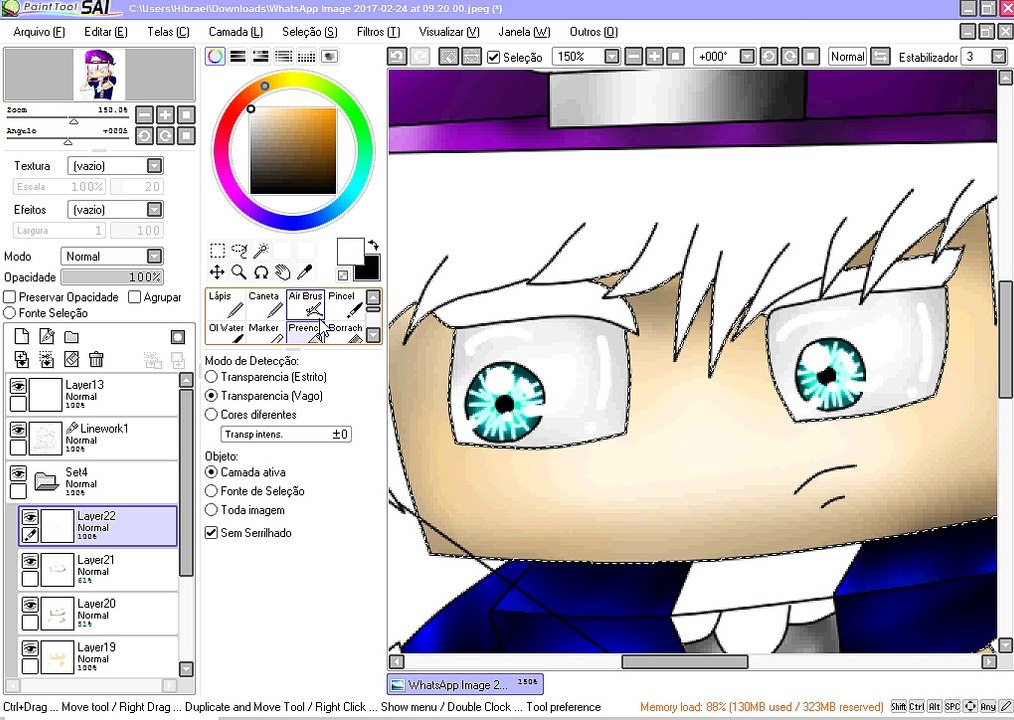This screenshot has height=720, width=1014.
Task: Enable Preservar Opacidade checkbox
Action: tap(10, 297)
